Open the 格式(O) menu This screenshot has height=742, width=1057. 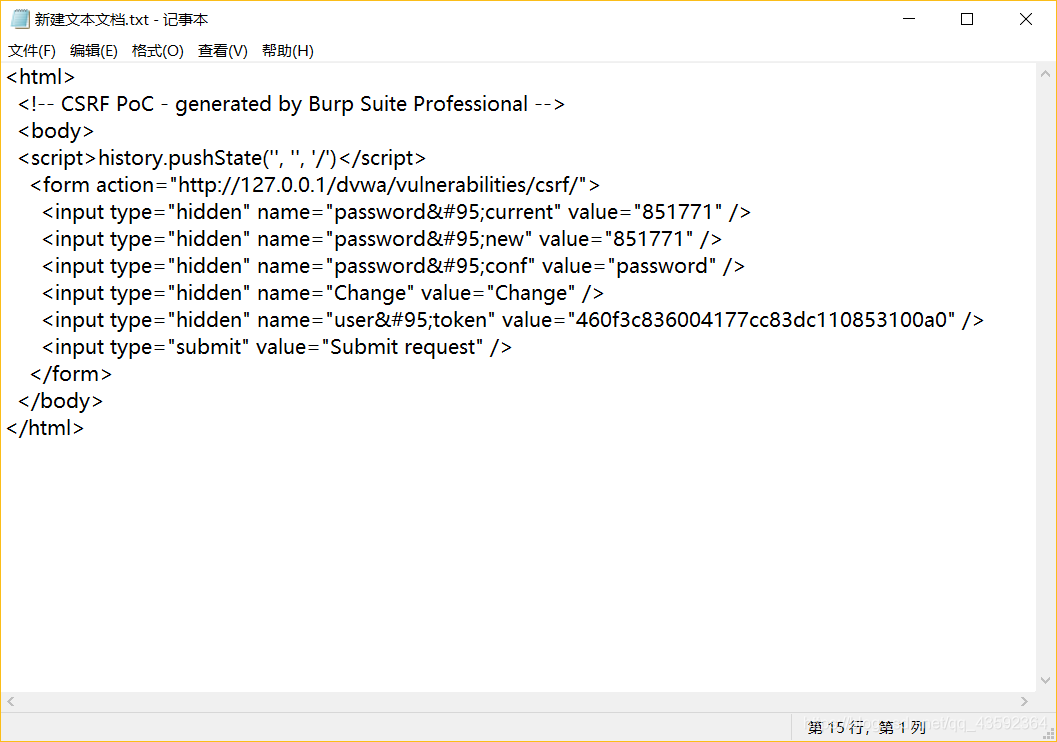158,51
